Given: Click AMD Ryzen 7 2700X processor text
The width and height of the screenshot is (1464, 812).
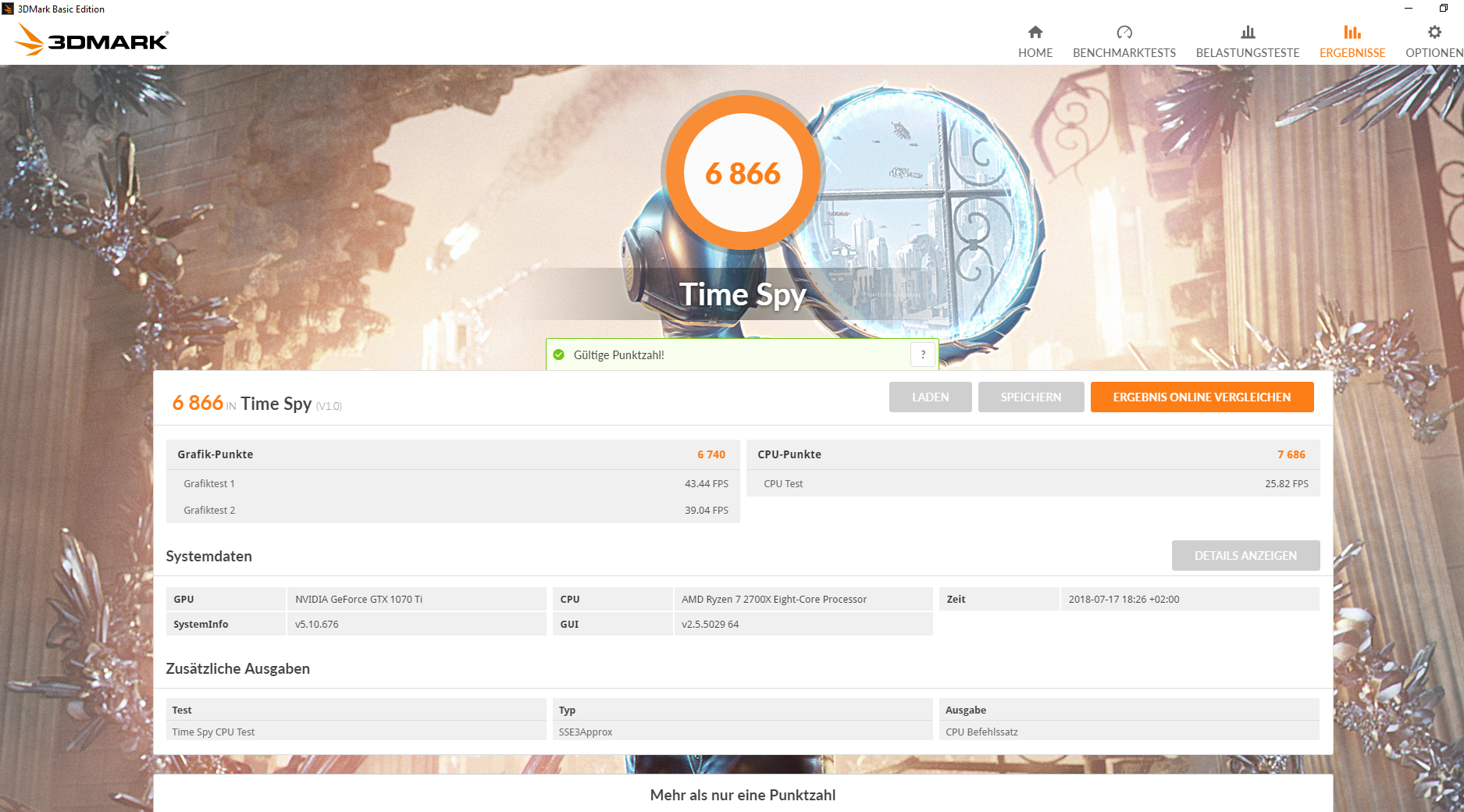Looking at the screenshot, I should click(x=774, y=600).
